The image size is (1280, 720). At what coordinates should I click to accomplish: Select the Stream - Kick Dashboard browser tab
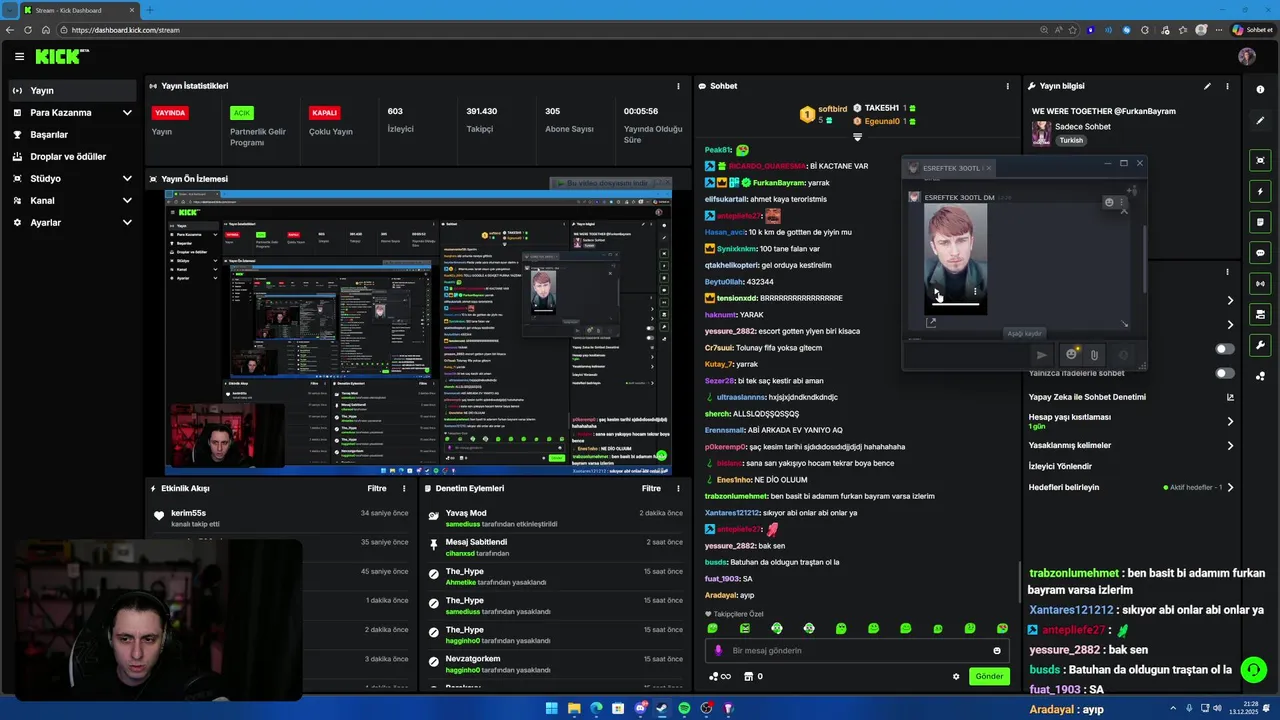[78, 10]
